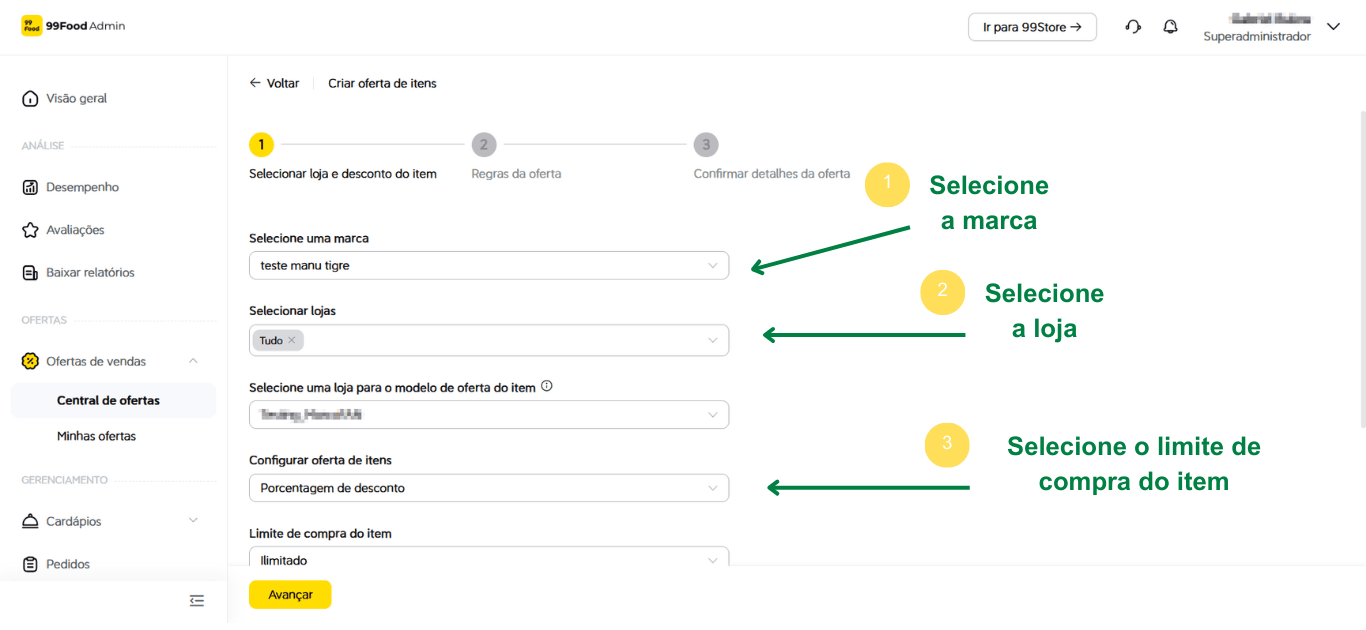The height and width of the screenshot is (630, 1366).
Task: Select Central de ofertas menu item
Action: tap(108, 400)
